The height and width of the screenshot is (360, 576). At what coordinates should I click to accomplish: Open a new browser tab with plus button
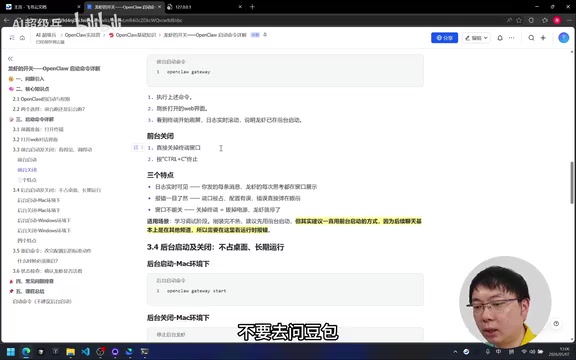click(252, 7)
